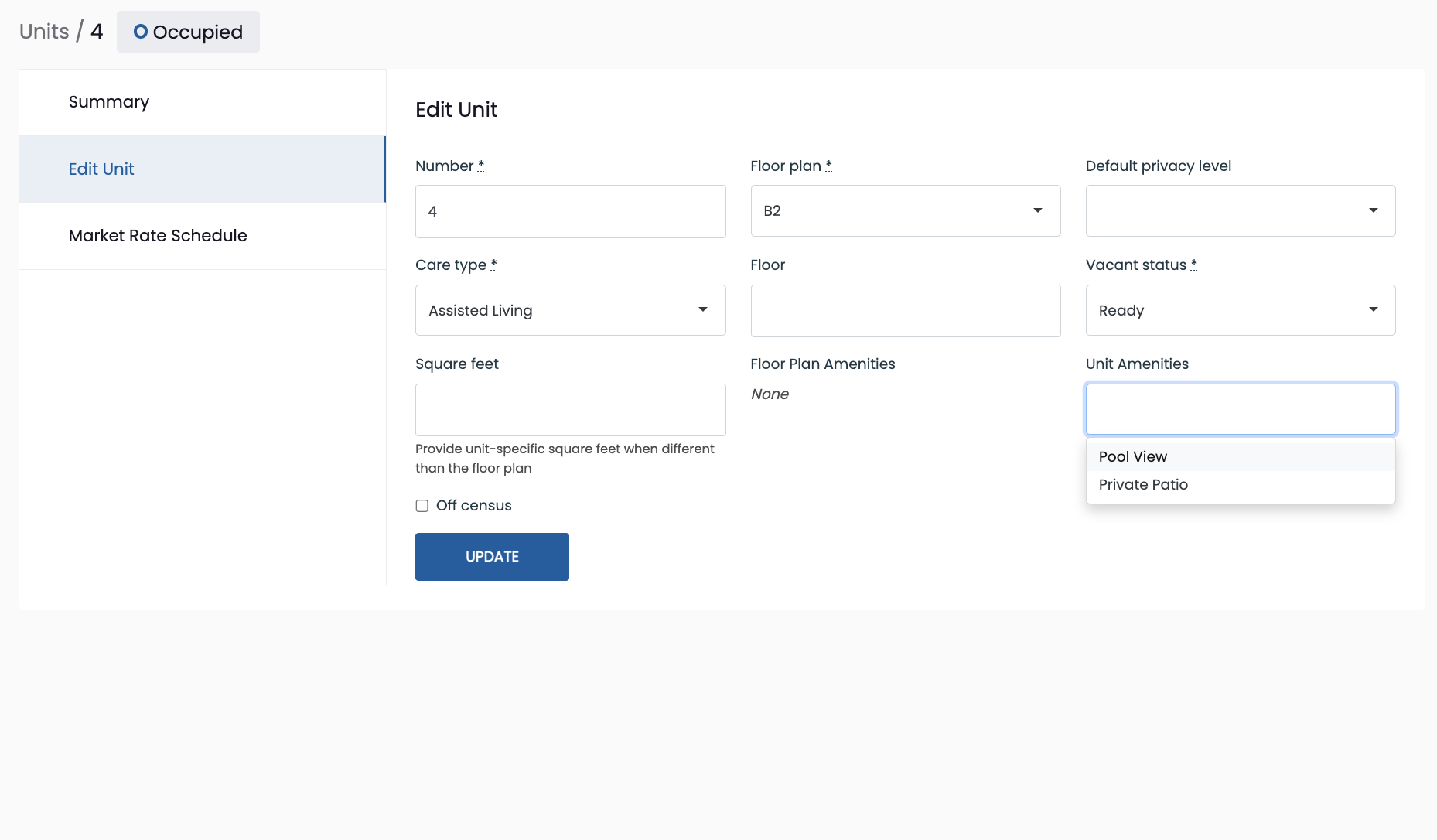Viewport: 1437px width, 840px height.
Task: Click the 'Edit Unit' page heading
Action: pyautogui.click(x=456, y=110)
